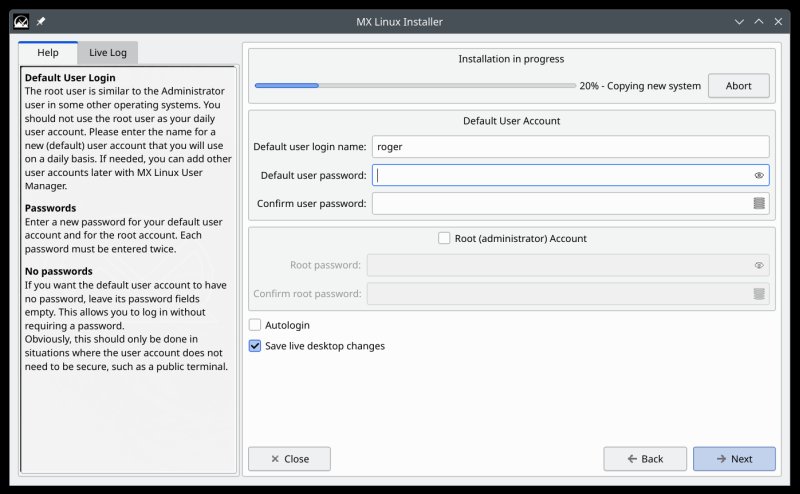Go to the Next installer step
Viewport: 800px width, 494px height.
click(734, 459)
